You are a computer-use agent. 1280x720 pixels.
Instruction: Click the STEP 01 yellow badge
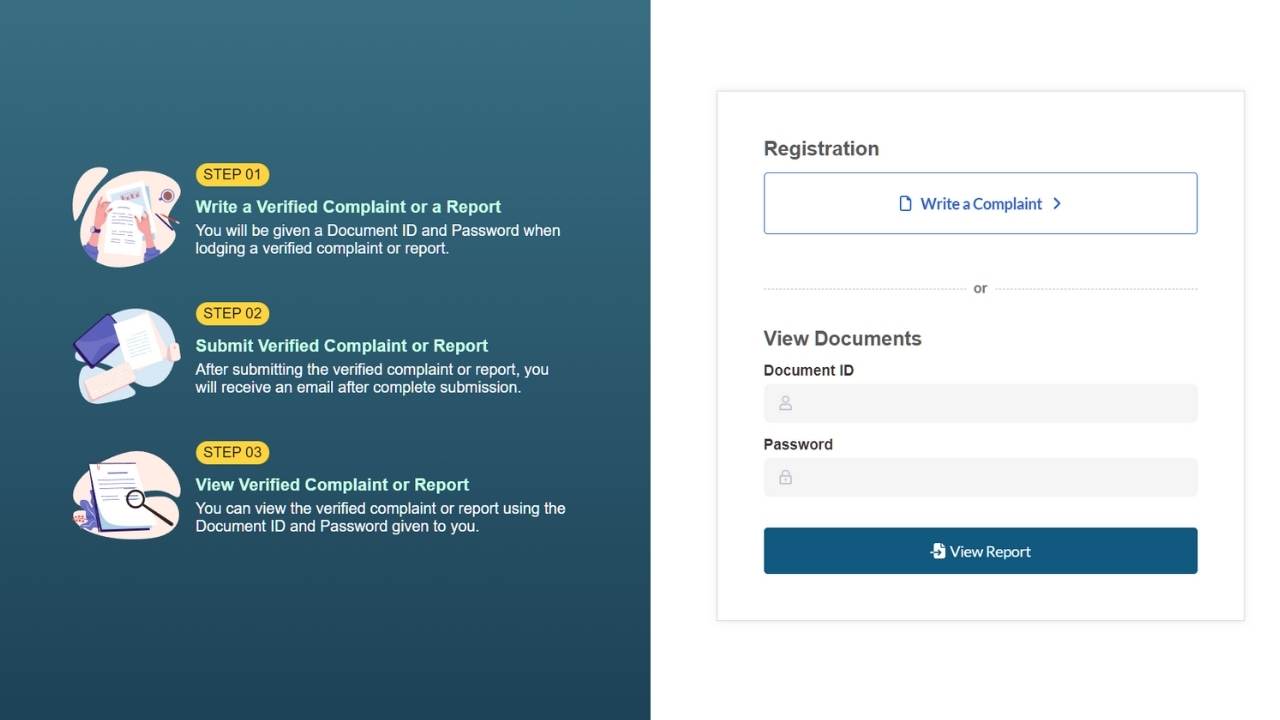pos(232,175)
